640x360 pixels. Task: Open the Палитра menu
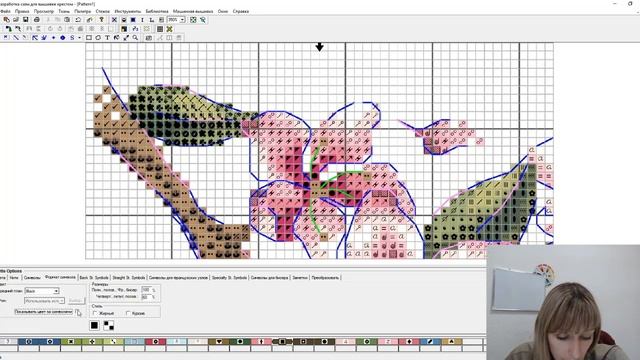[x=82, y=11]
